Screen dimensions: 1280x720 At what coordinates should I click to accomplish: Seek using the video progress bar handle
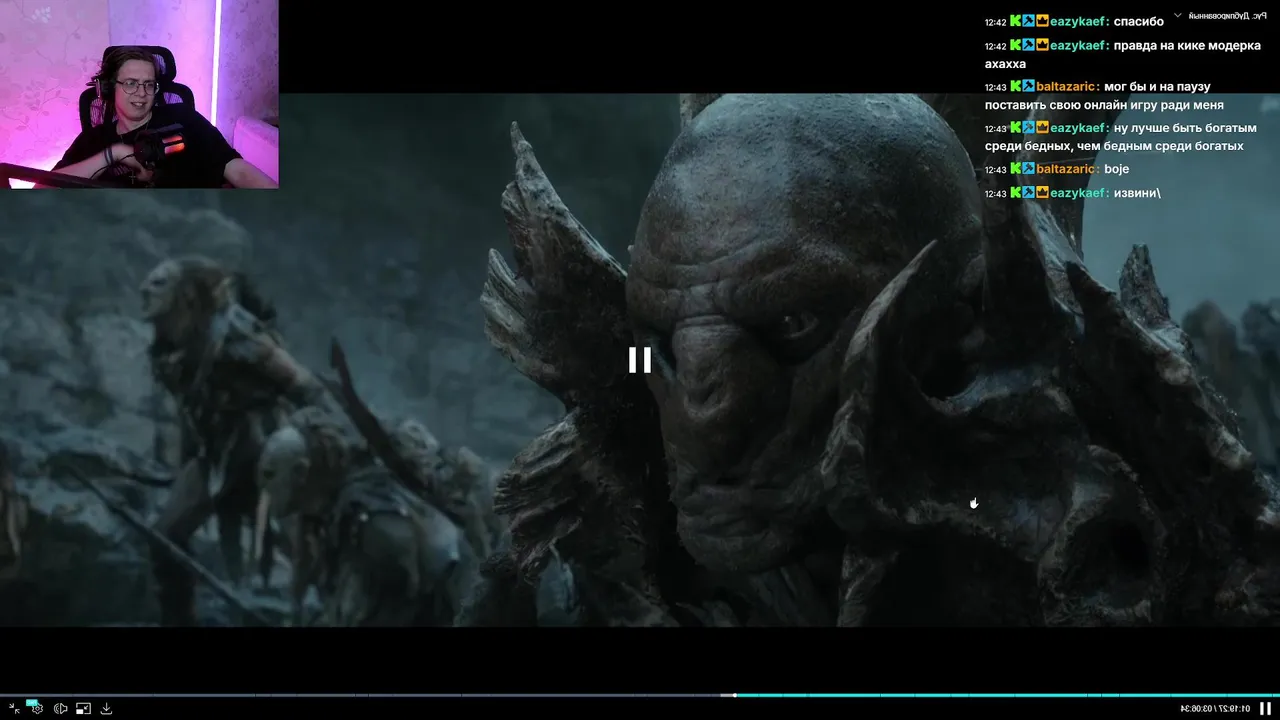pyautogui.click(x=735, y=695)
